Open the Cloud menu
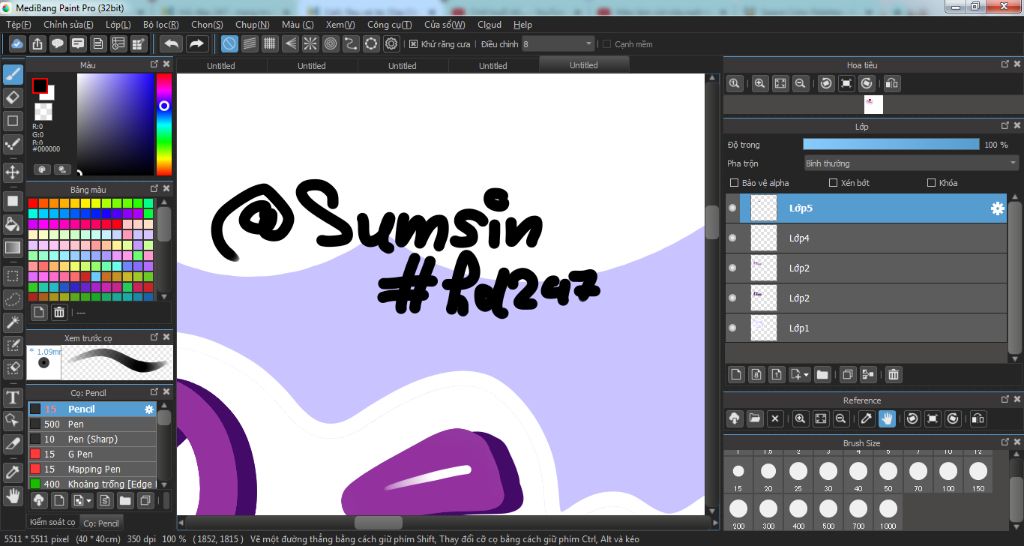 click(489, 25)
